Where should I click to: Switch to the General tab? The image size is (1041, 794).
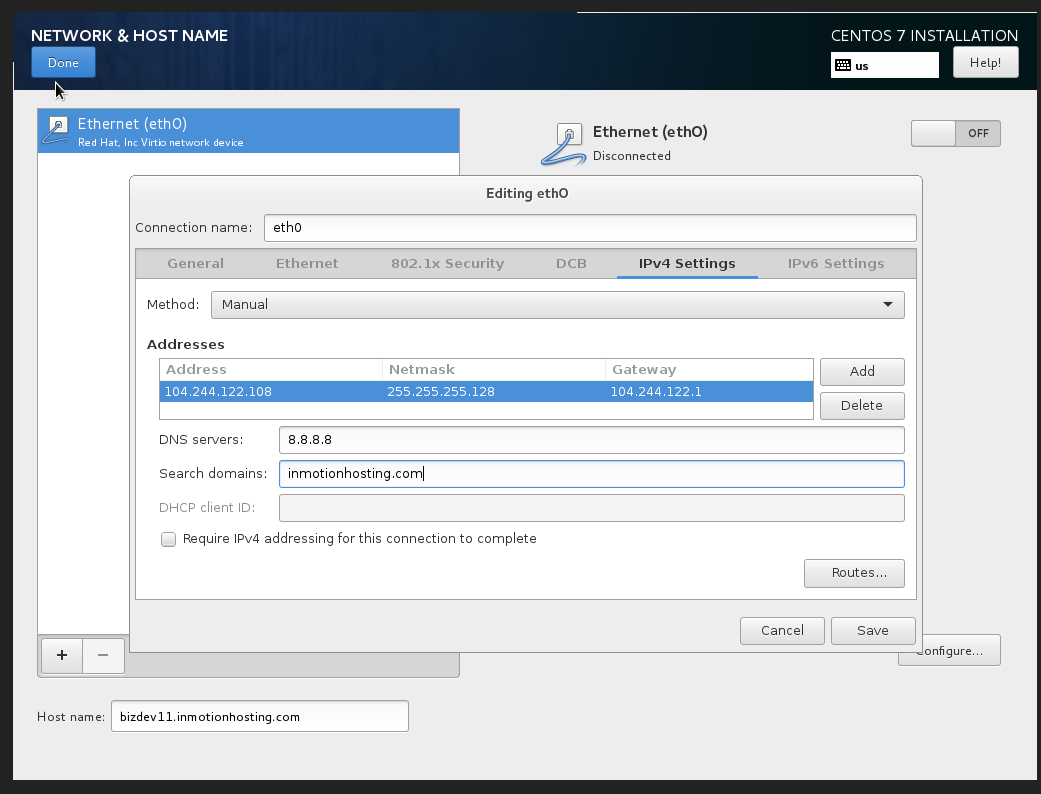[x=196, y=264]
